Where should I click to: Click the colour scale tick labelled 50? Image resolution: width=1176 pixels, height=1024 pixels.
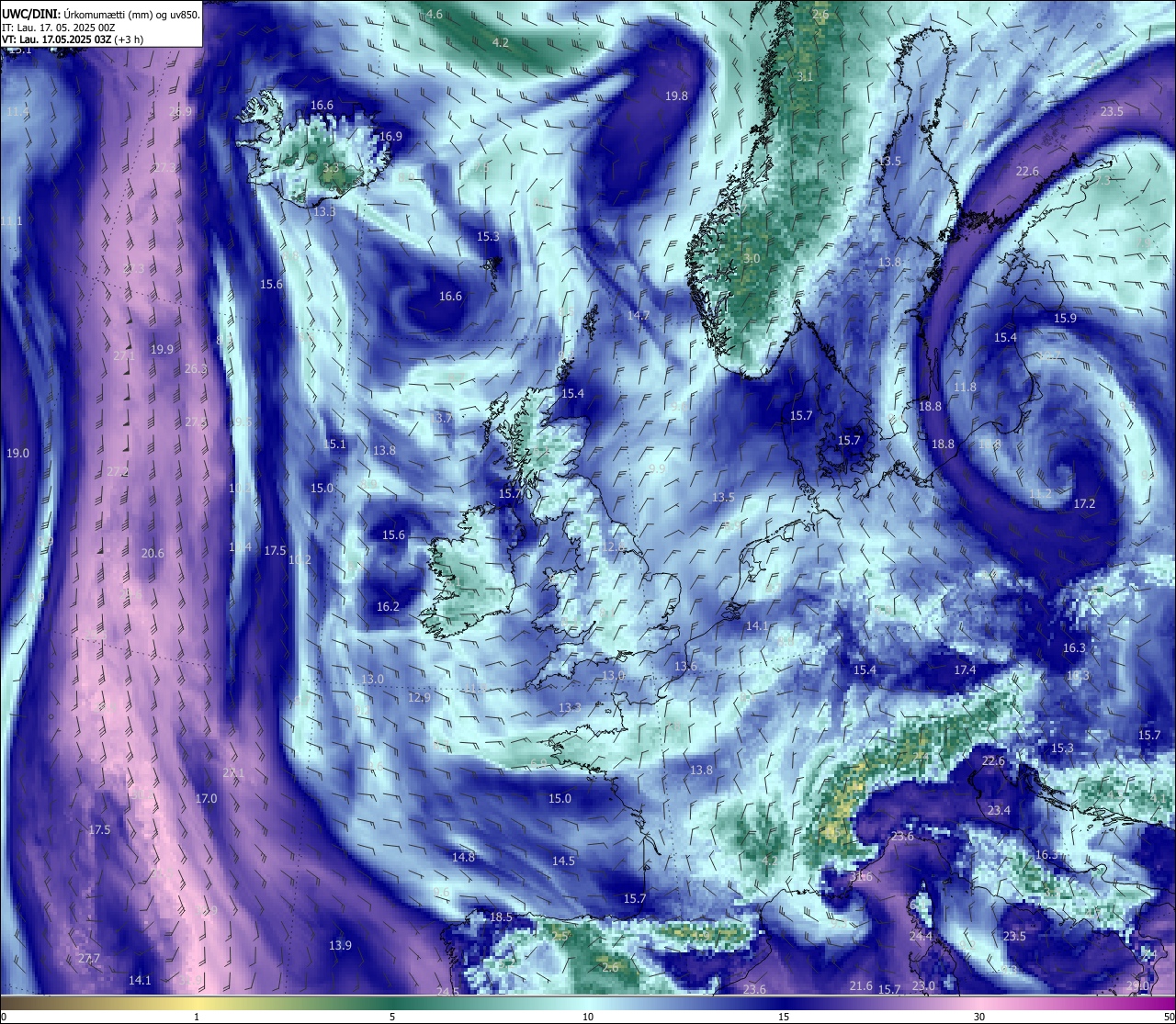pyautogui.click(x=1168, y=1016)
